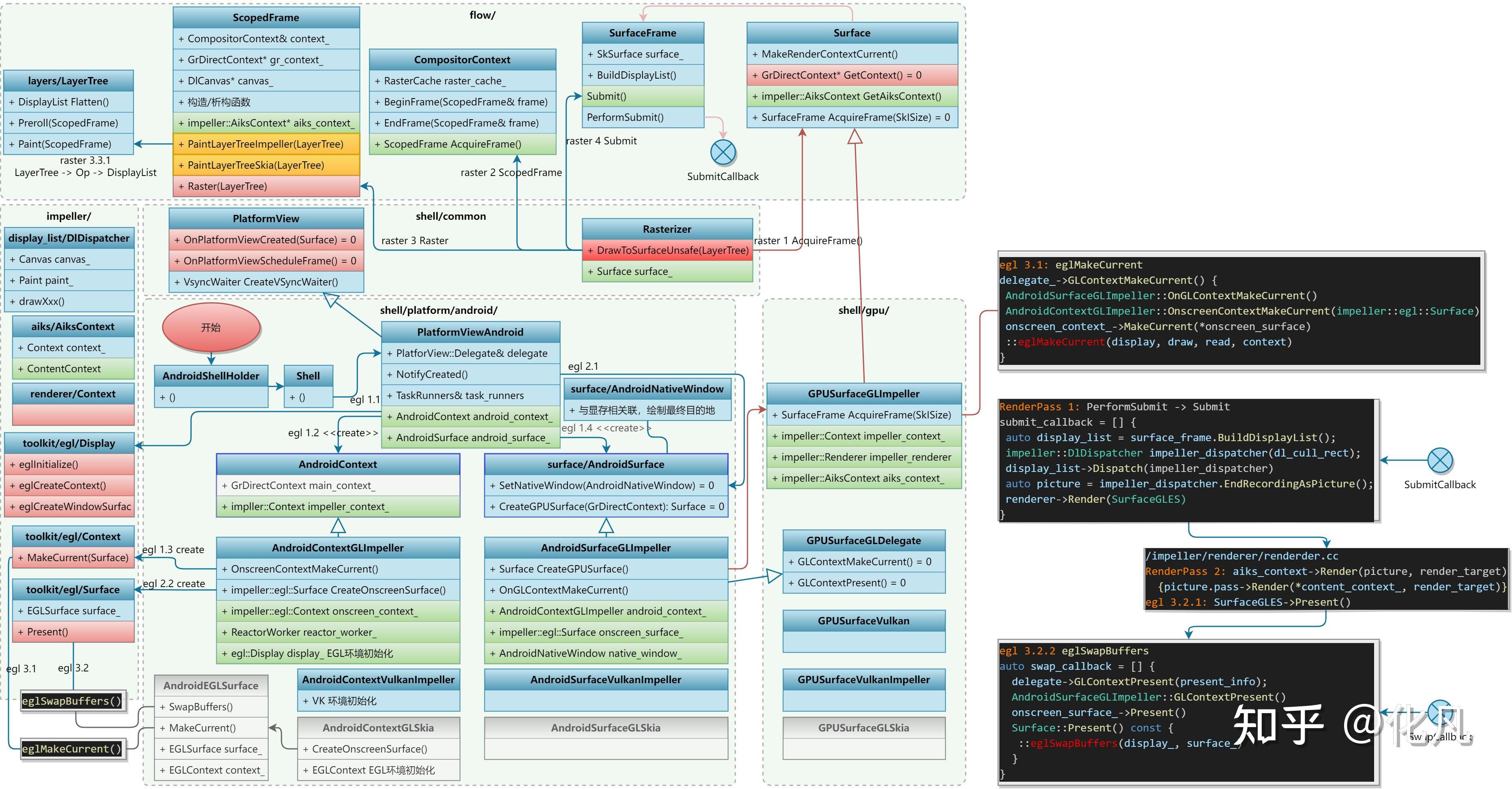The image size is (1512, 789).
Task: Click the GPUSurfaceGLImpeller class header
Action: (863, 394)
